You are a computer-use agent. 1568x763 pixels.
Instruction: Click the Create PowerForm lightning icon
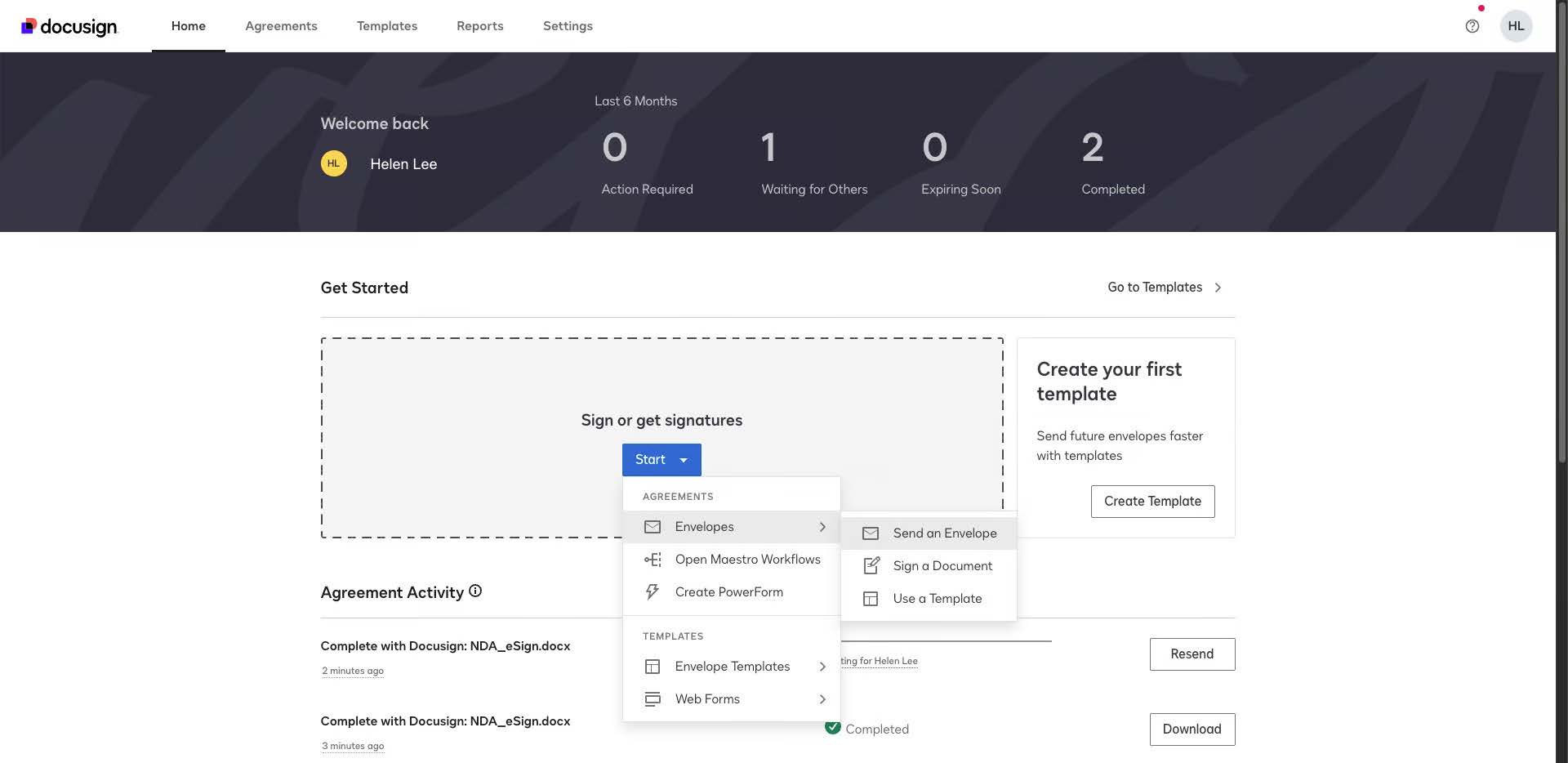[653, 592]
